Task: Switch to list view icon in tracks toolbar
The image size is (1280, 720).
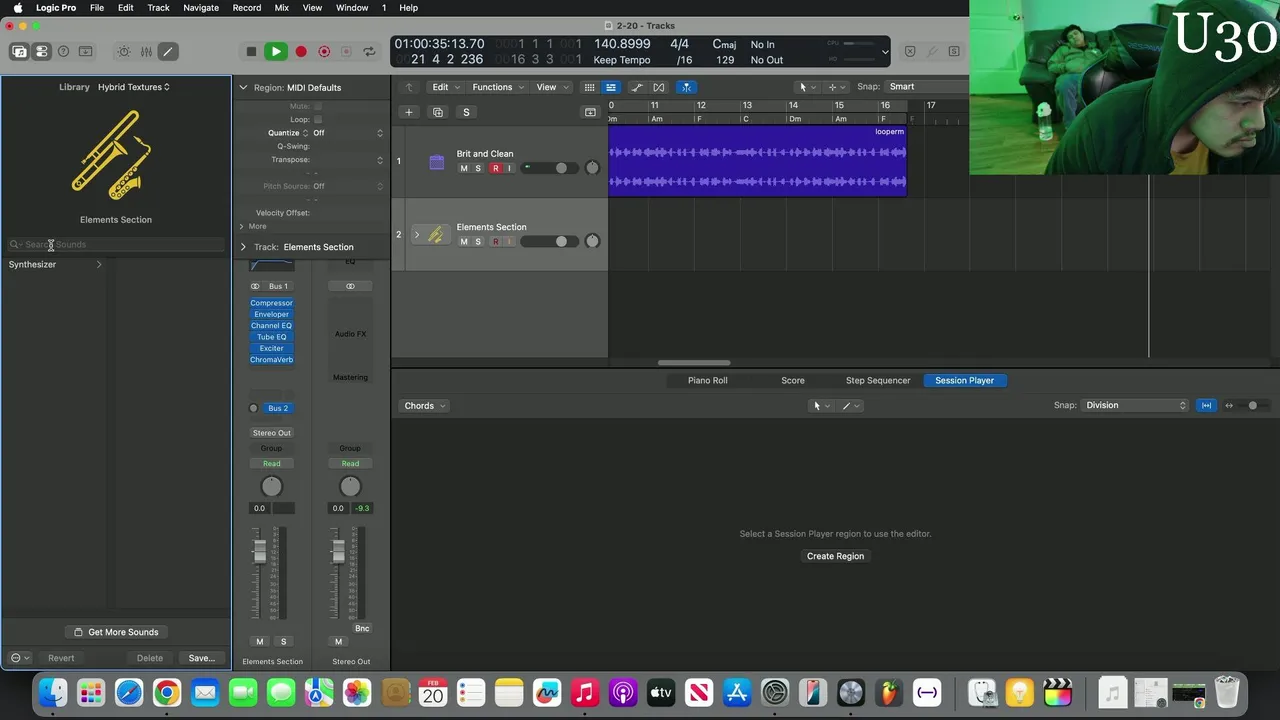Action: click(611, 87)
